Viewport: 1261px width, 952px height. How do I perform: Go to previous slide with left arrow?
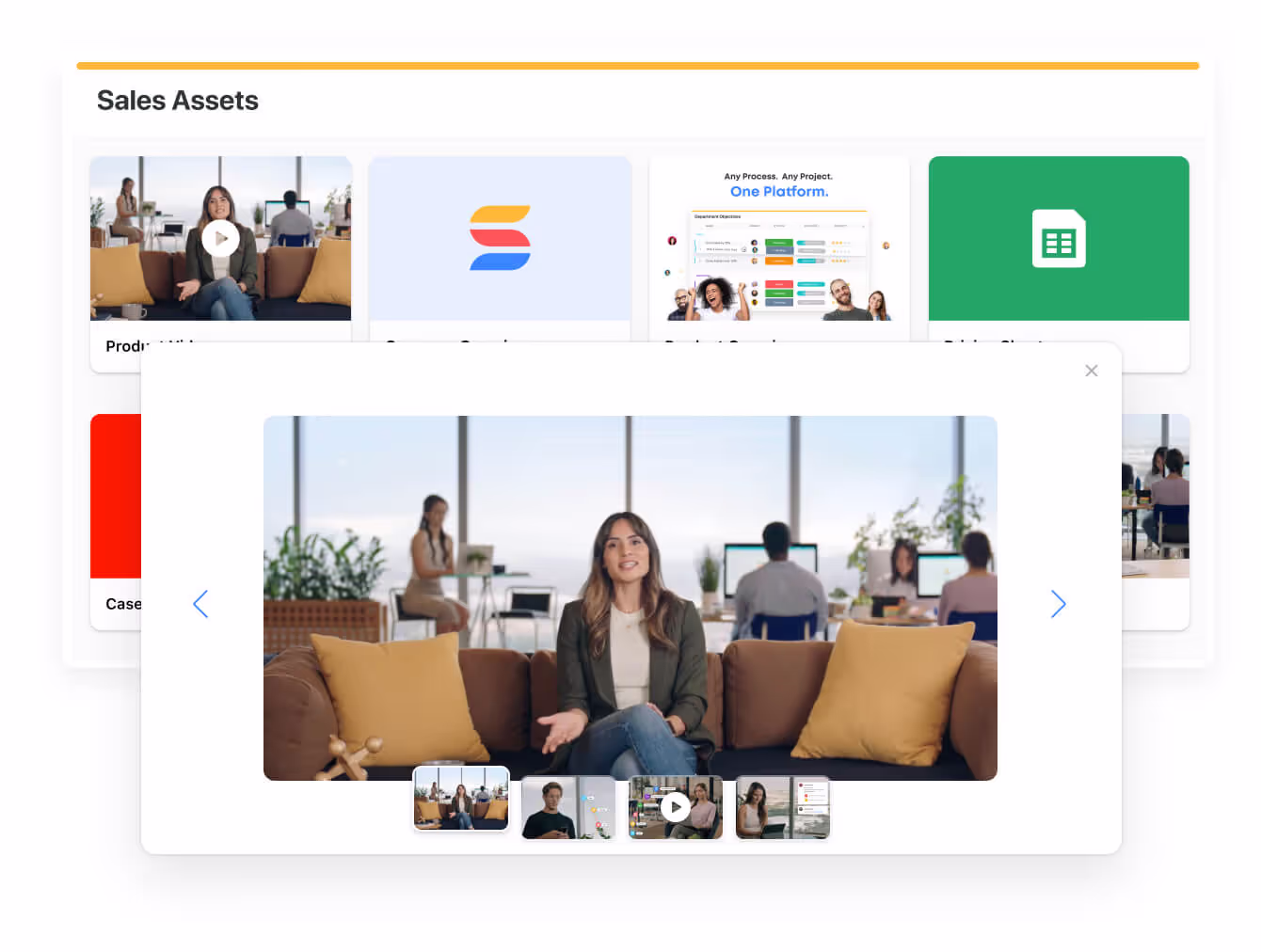200,604
